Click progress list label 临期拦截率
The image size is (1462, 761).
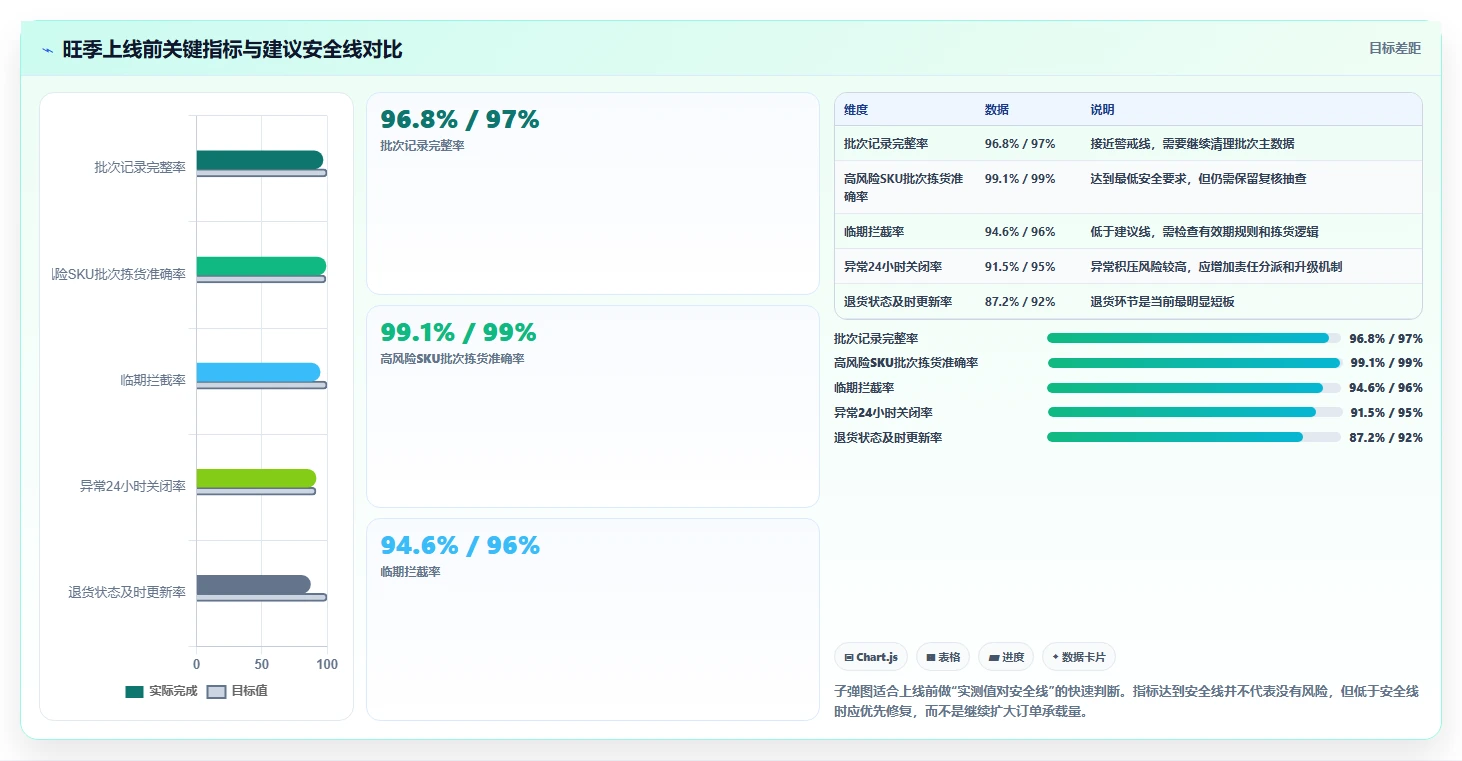click(x=864, y=388)
